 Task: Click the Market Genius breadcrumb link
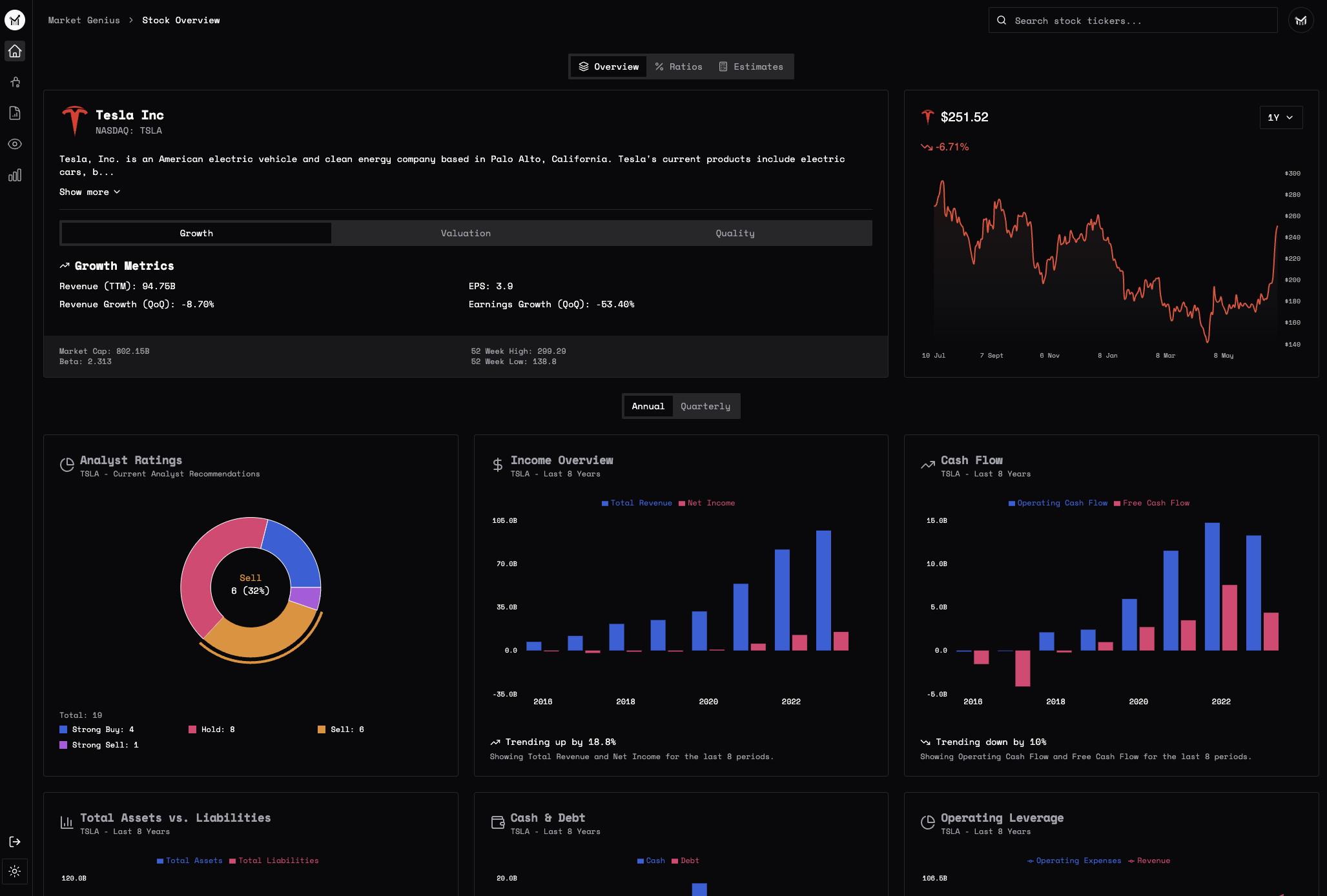[x=84, y=20]
